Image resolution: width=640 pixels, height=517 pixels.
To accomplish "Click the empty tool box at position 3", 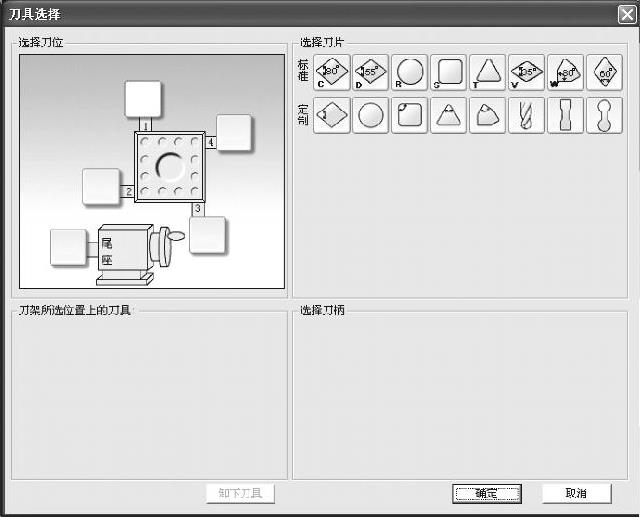I will (x=207, y=235).
